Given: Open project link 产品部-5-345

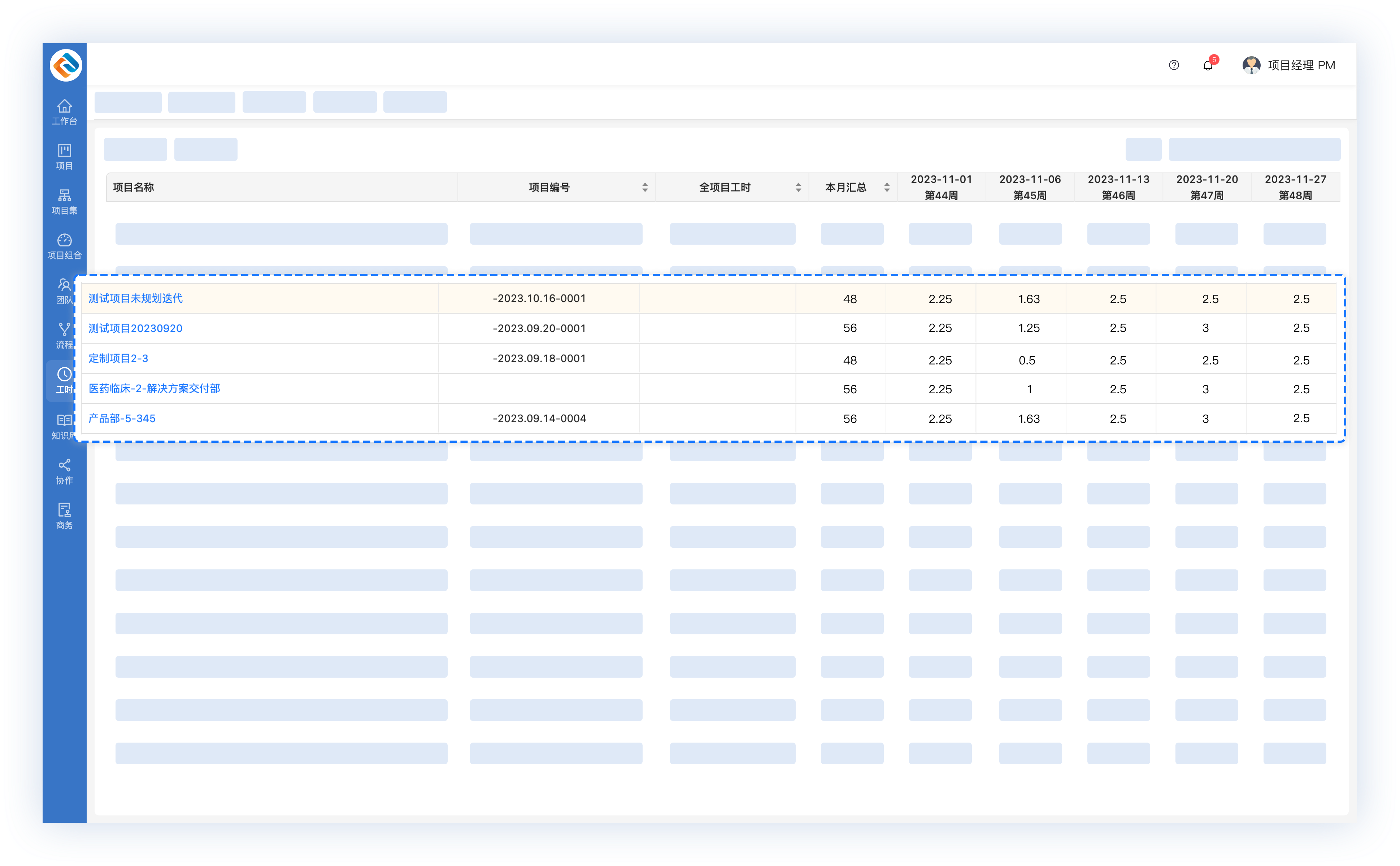Looking at the screenshot, I should (x=122, y=419).
